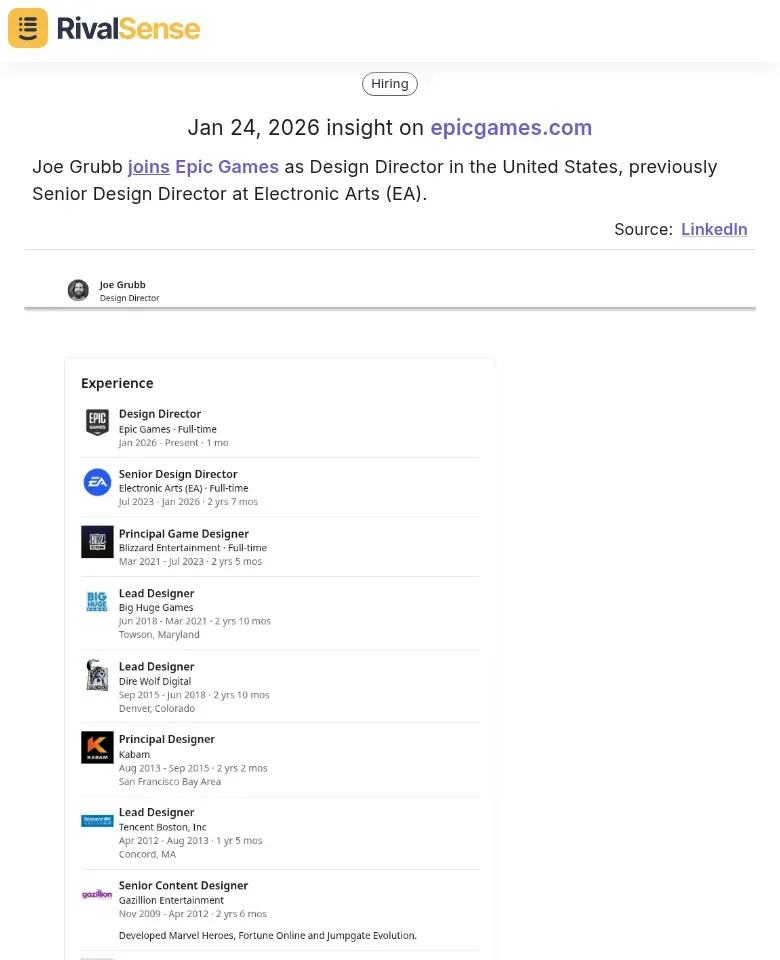
Task: Click the Hiring category badge
Action: coord(389,83)
